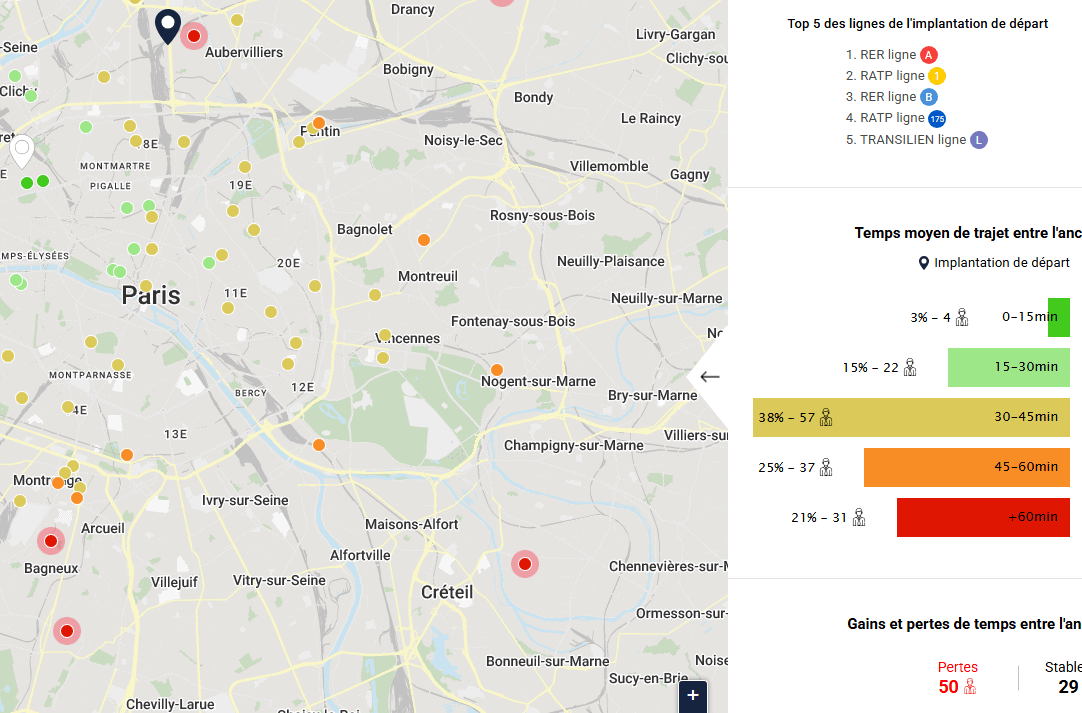Click the red +60min bar
The image size is (1082, 713).
(982, 517)
